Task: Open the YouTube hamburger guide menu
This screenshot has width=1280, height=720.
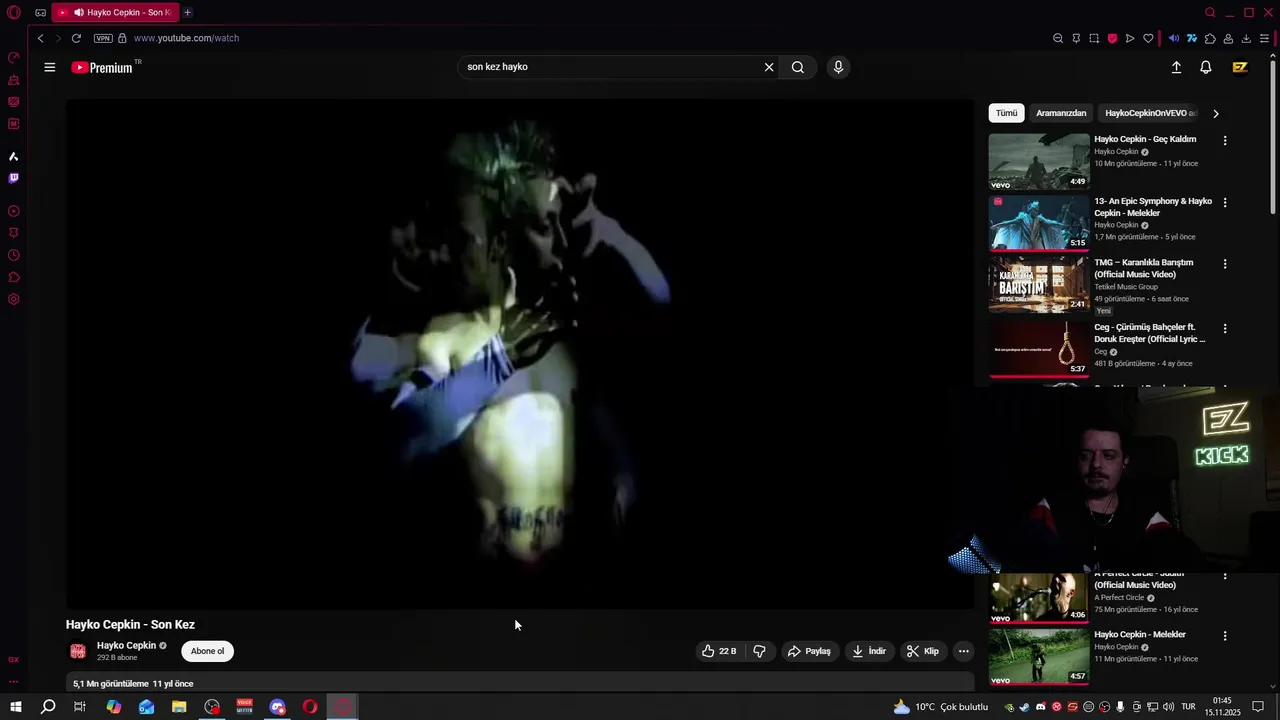Action: click(49, 67)
